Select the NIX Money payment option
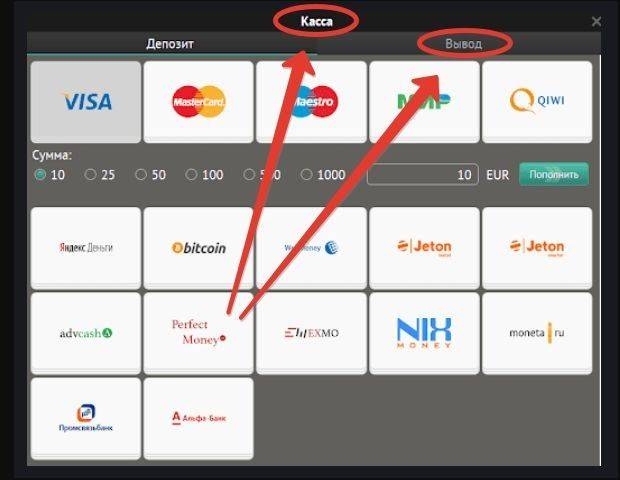 pos(424,333)
